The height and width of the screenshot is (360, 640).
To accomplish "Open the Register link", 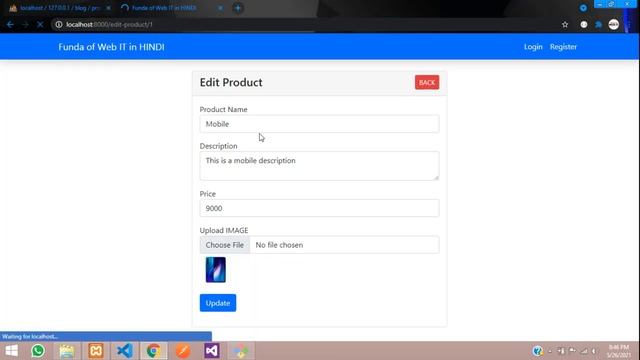I will coord(563,47).
